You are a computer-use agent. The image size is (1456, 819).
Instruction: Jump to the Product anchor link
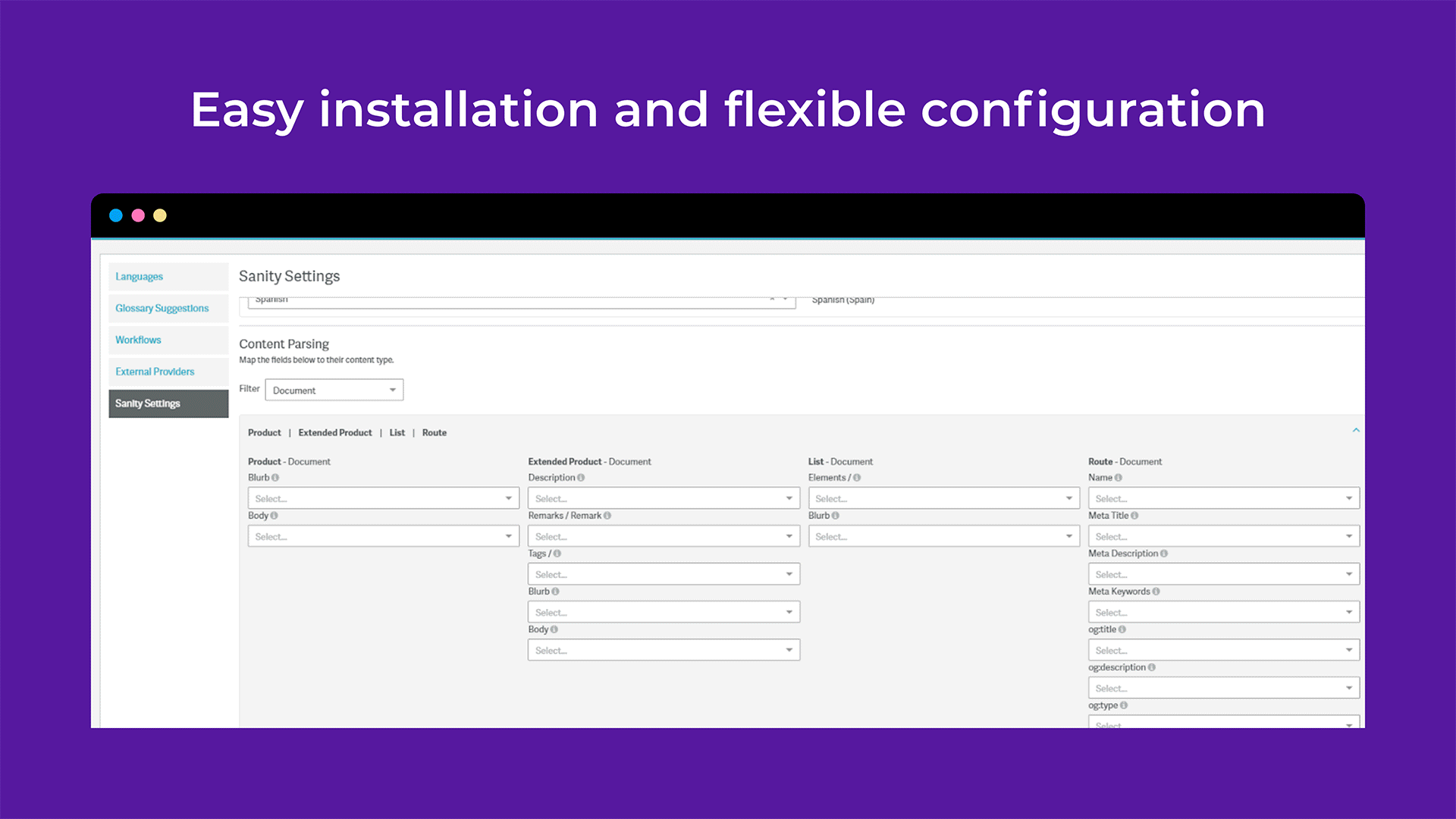click(x=264, y=433)
